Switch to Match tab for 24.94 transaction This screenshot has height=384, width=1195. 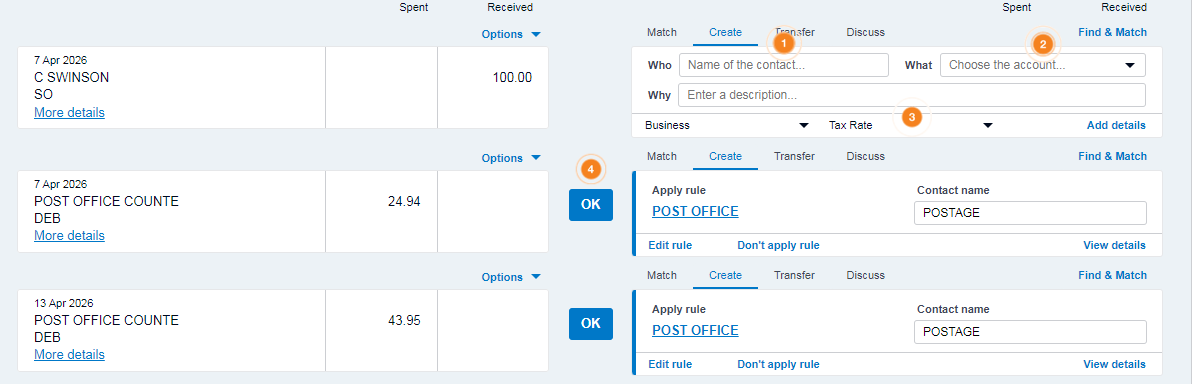pyautogui.click(x=662, y=156)
